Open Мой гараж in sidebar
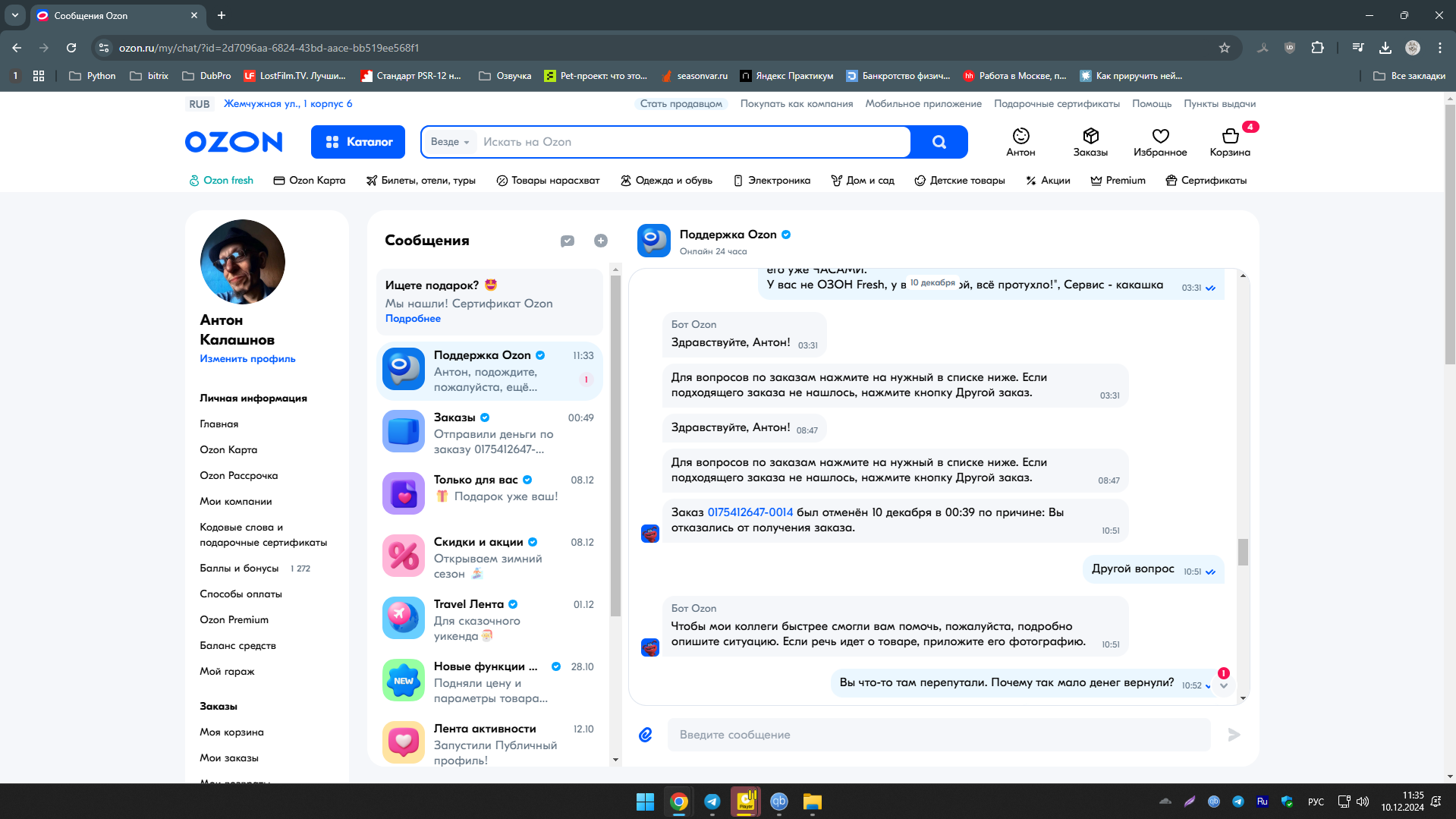Screen dimensions: 1456x819 pos(227,672)
